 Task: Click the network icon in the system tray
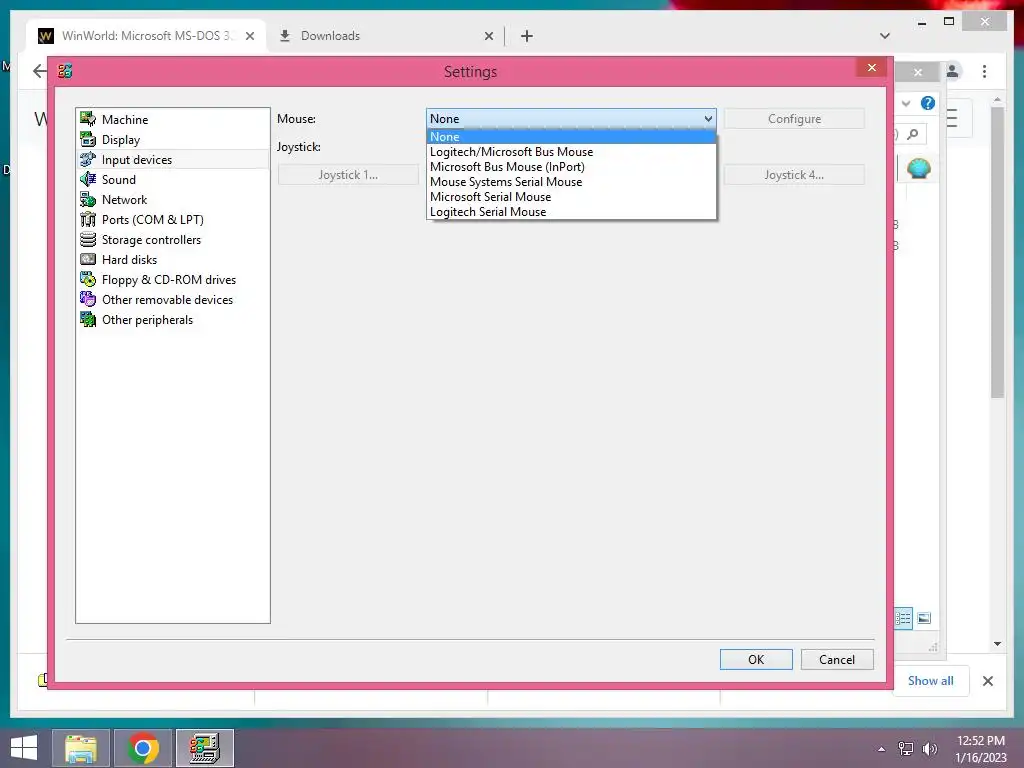(x=906, y=749)
